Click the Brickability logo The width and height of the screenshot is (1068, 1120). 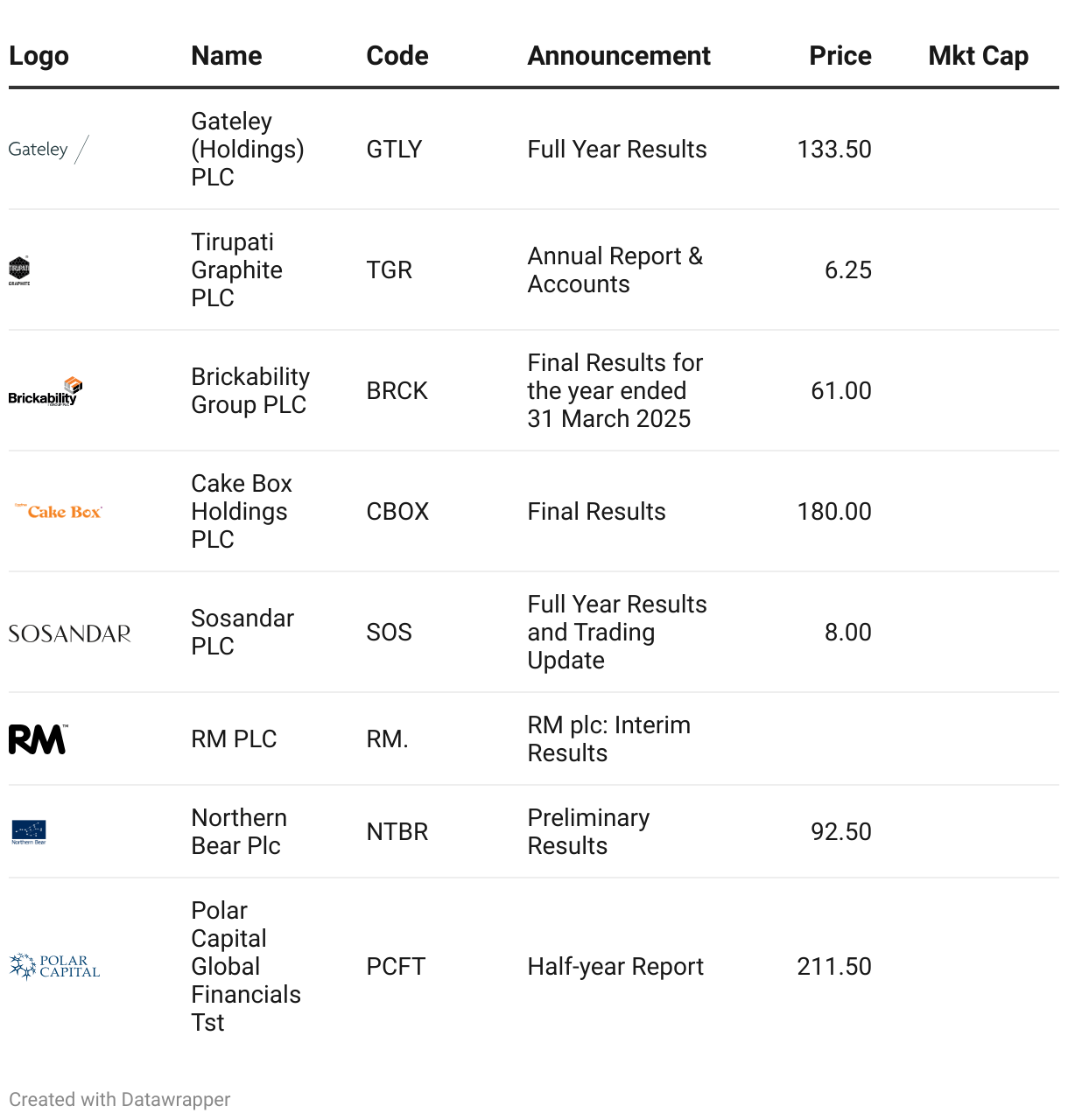click(x=46, y=391)
